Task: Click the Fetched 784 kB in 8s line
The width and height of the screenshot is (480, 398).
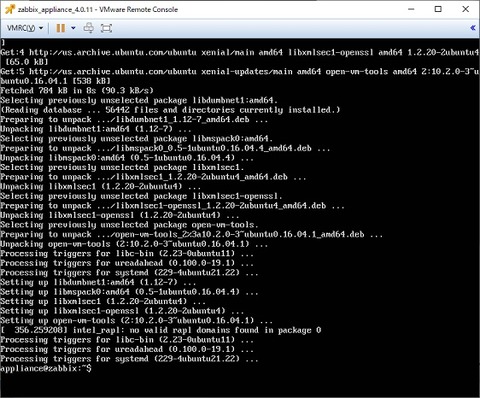Action: 77,90
